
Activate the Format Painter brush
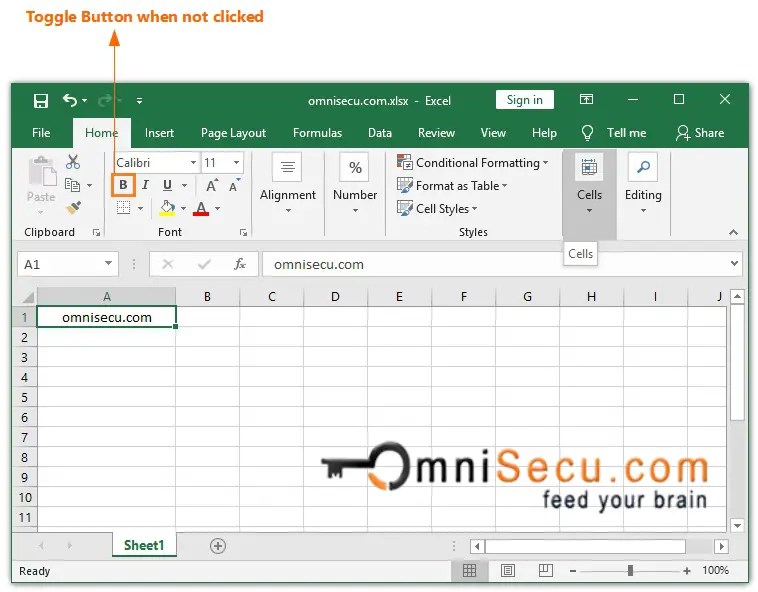[x=73, y=207]
